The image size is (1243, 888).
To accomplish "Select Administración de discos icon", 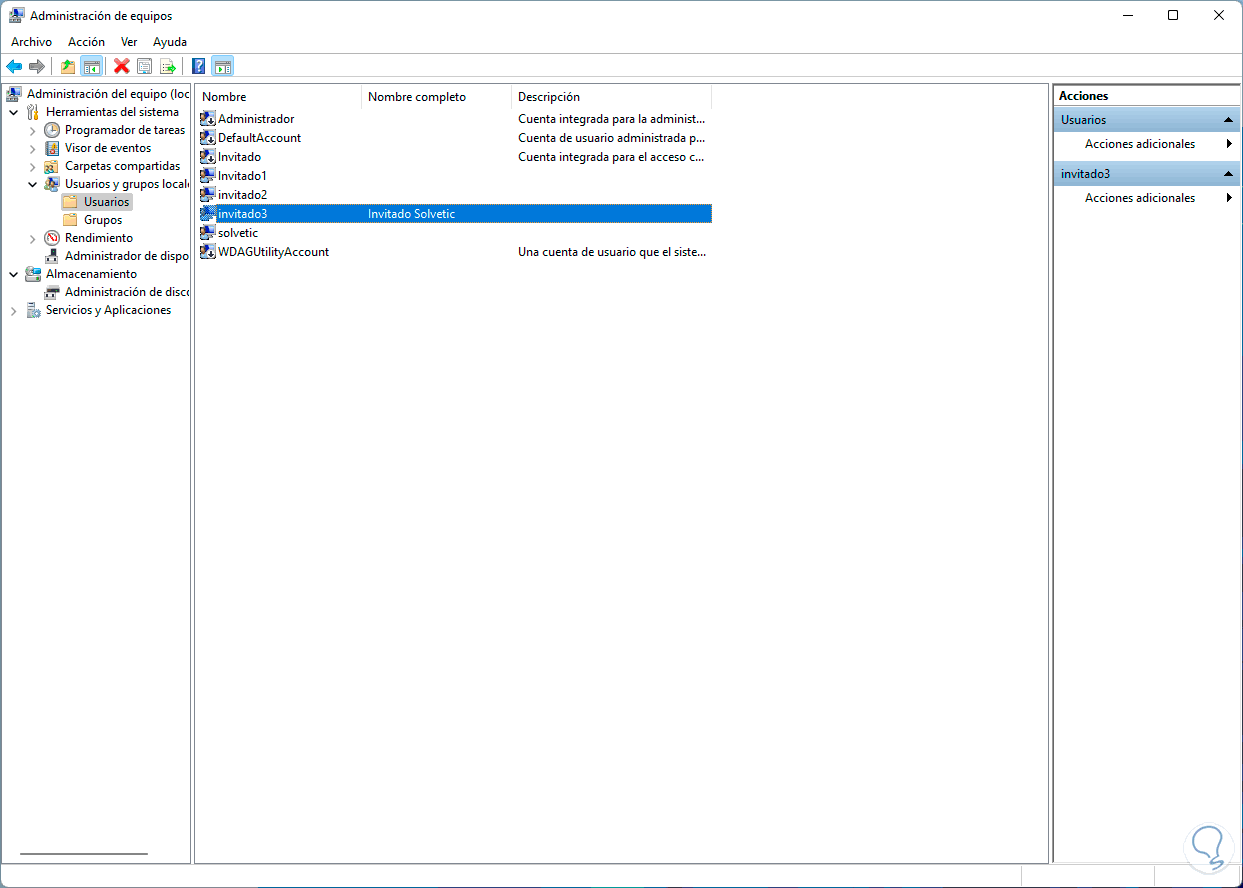I will pos(52,292).
